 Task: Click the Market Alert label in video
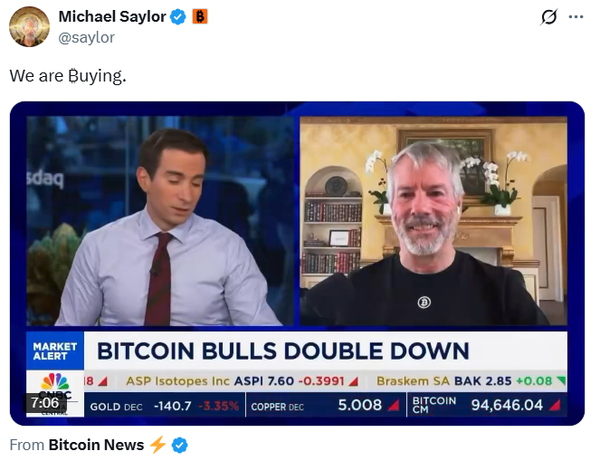tap(55, 351)
